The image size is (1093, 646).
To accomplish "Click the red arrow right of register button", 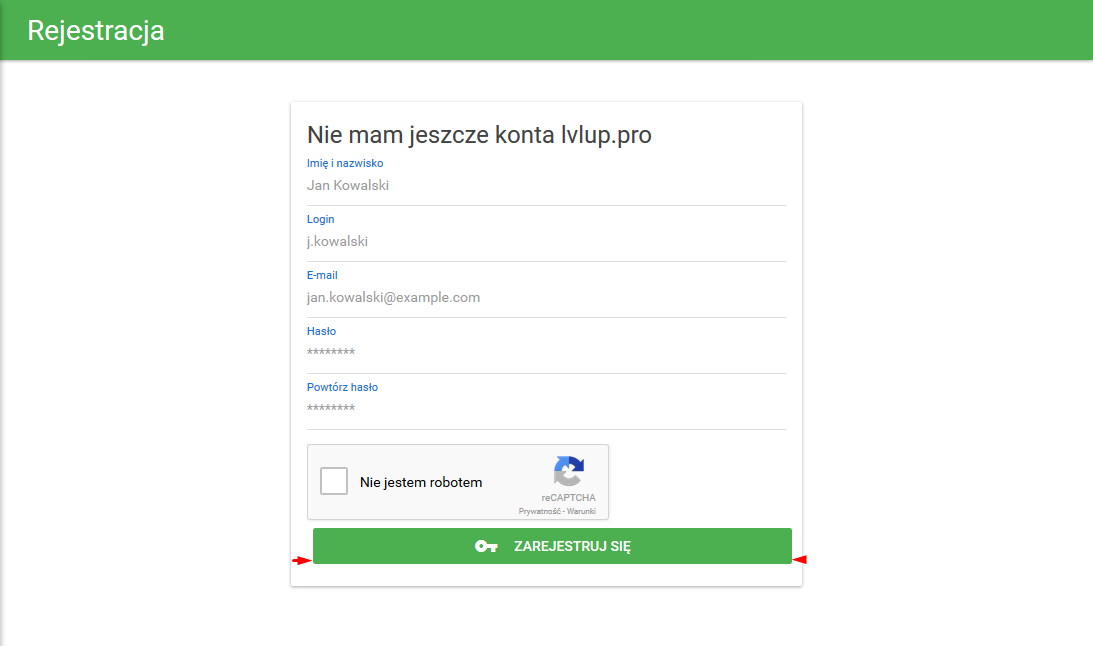I will coord(800,559).
